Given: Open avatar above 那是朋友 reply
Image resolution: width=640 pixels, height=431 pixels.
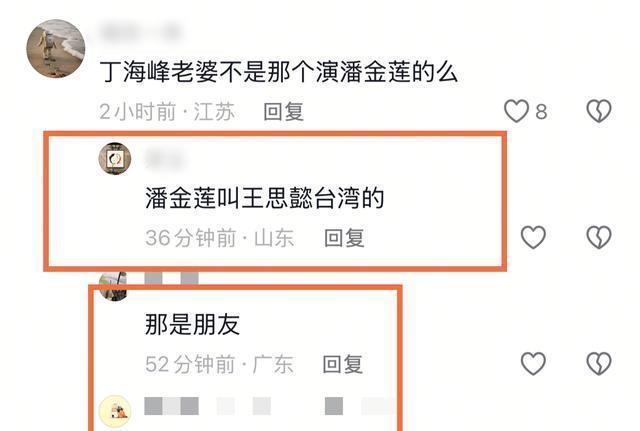Looking at the screenshot, I should [113, 286].
